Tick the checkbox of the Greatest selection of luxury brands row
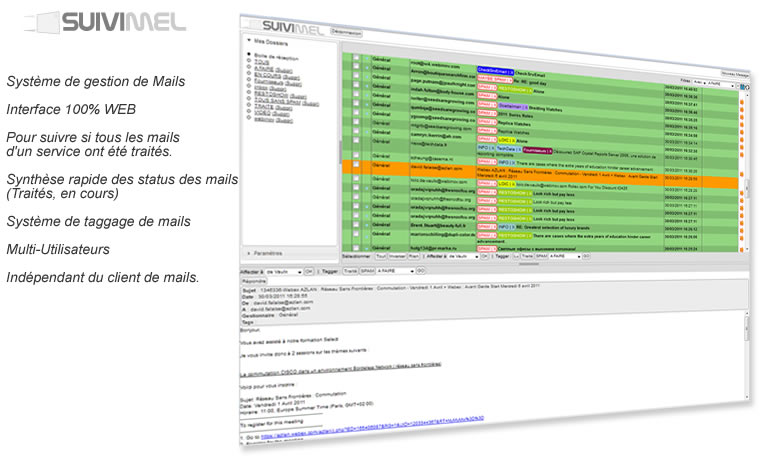770x460 pixels. pyautogui.click(x=356, y=224)
